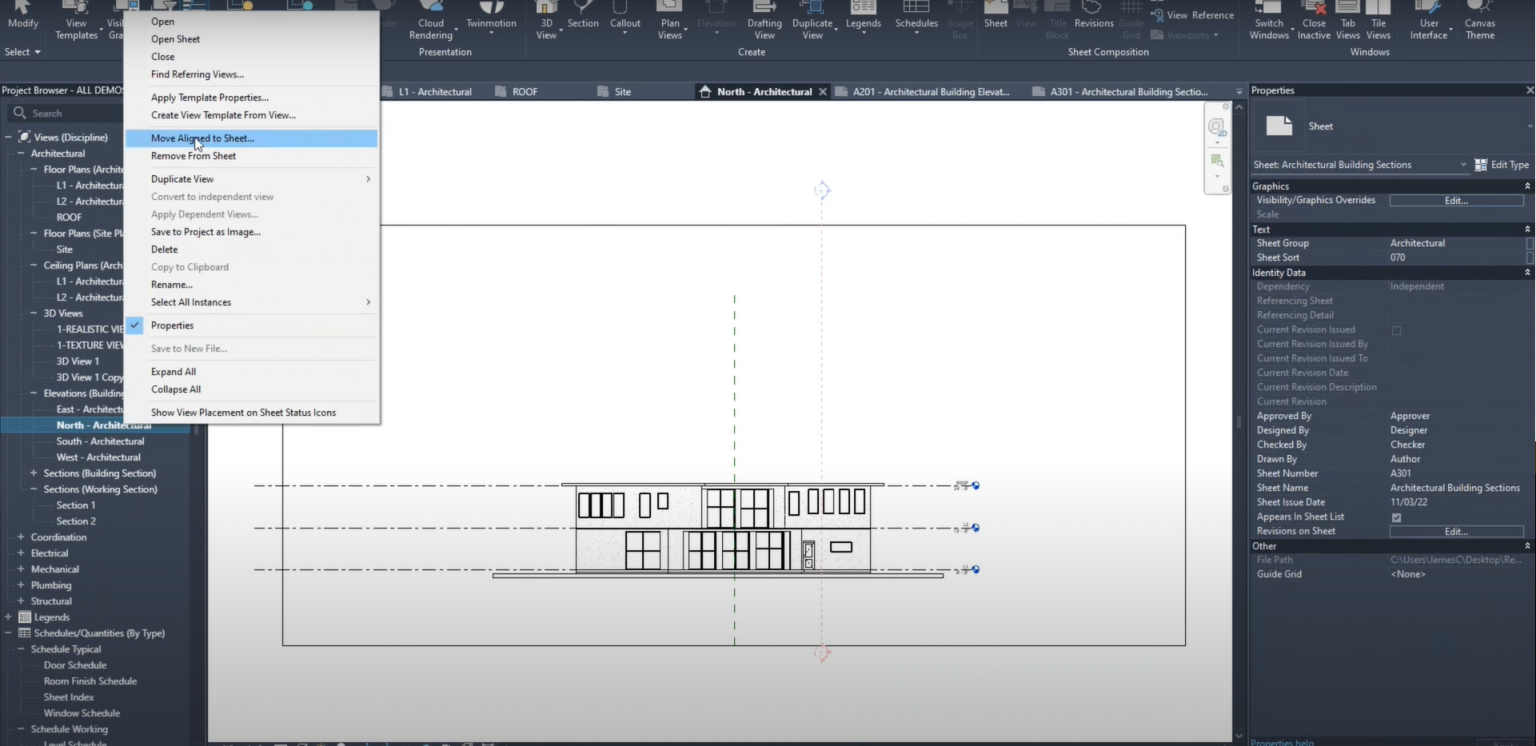Open the Schedules tool

point(915,20)
